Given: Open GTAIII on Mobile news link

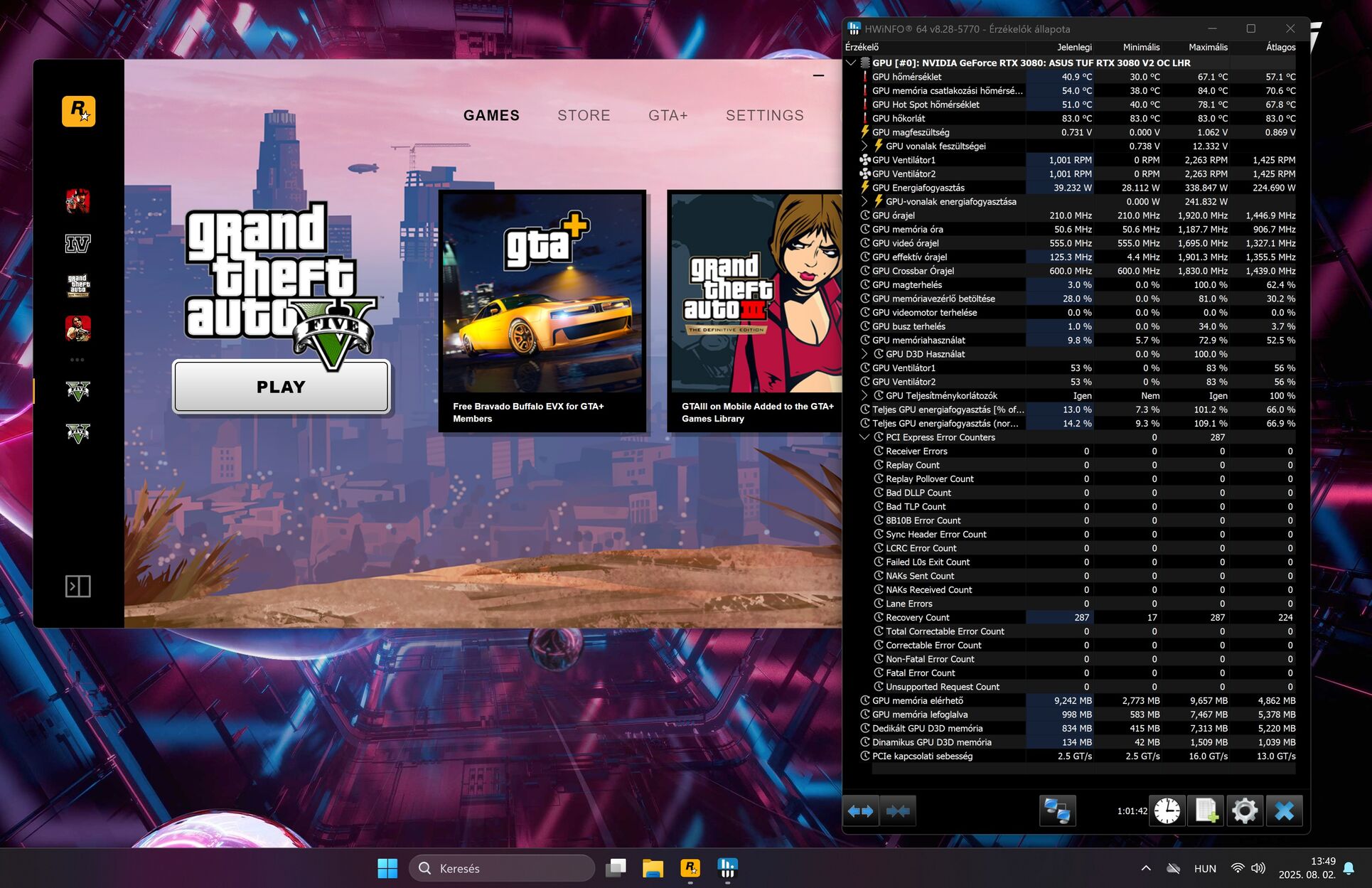Looking at the screenshot, I should [x=757, y=412].
